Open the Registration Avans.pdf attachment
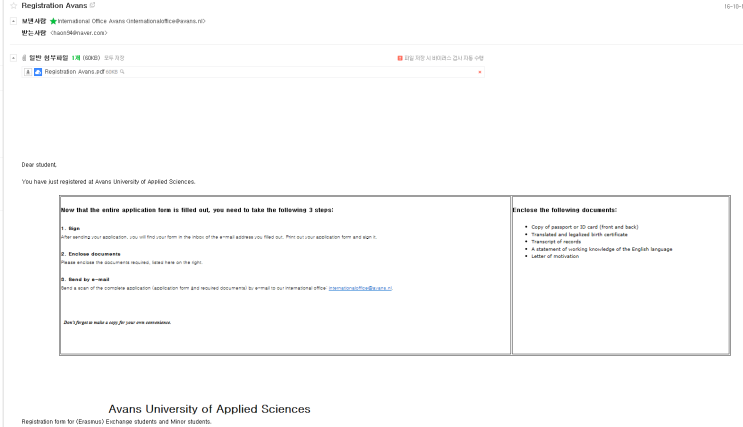Screen dimensions: 743x427 (x=74, y=72)
